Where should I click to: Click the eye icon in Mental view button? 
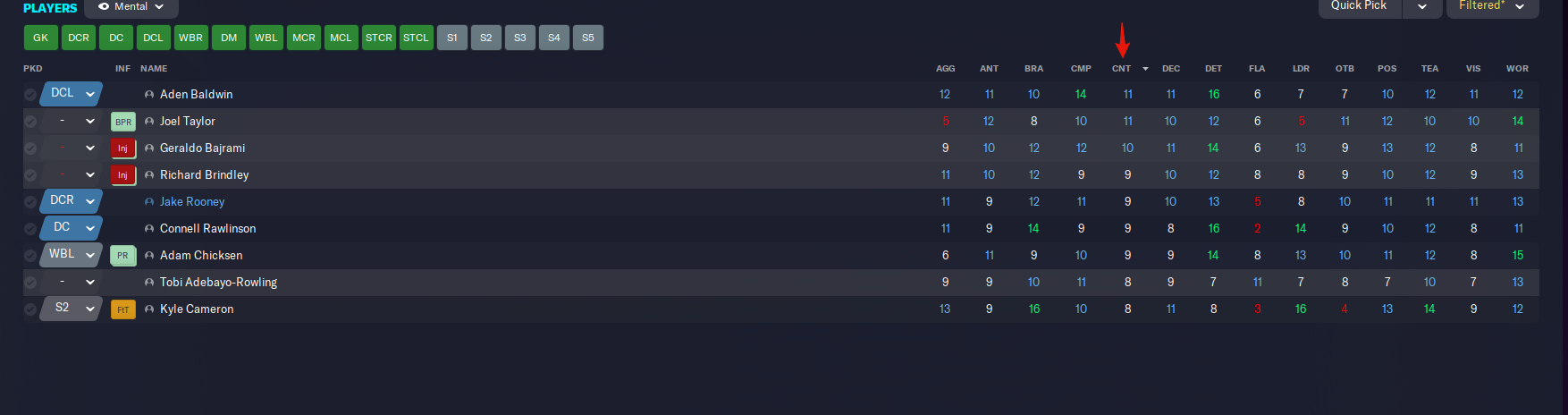point(104,6)
